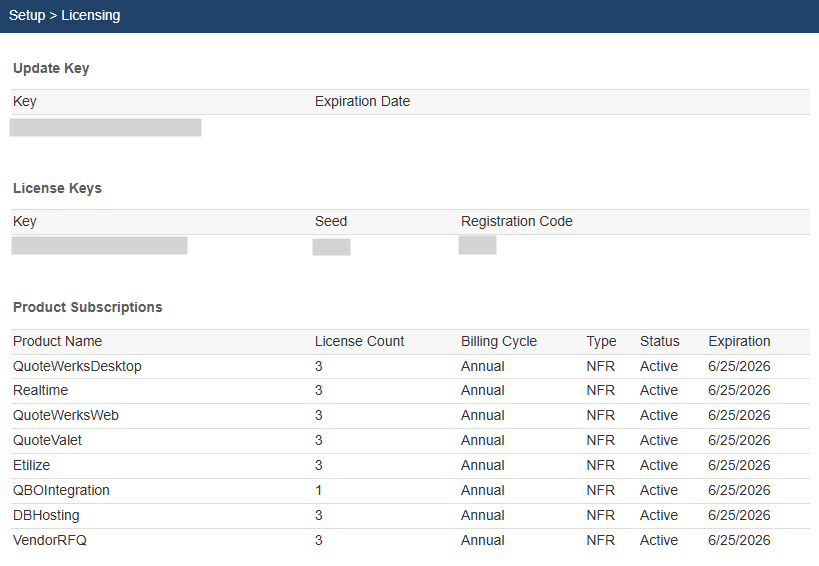The width and height of the screenshot is (819, 566).
Task: Sort by License Count column header
Action: (x=359, y=342)
